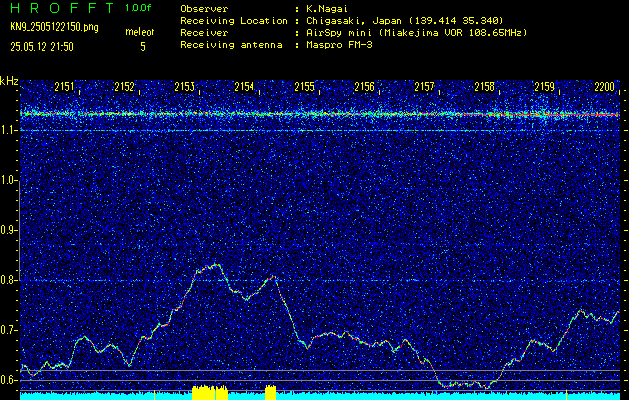Click the 2151 time marker
The image size is (629, 400).
(64, 87)
